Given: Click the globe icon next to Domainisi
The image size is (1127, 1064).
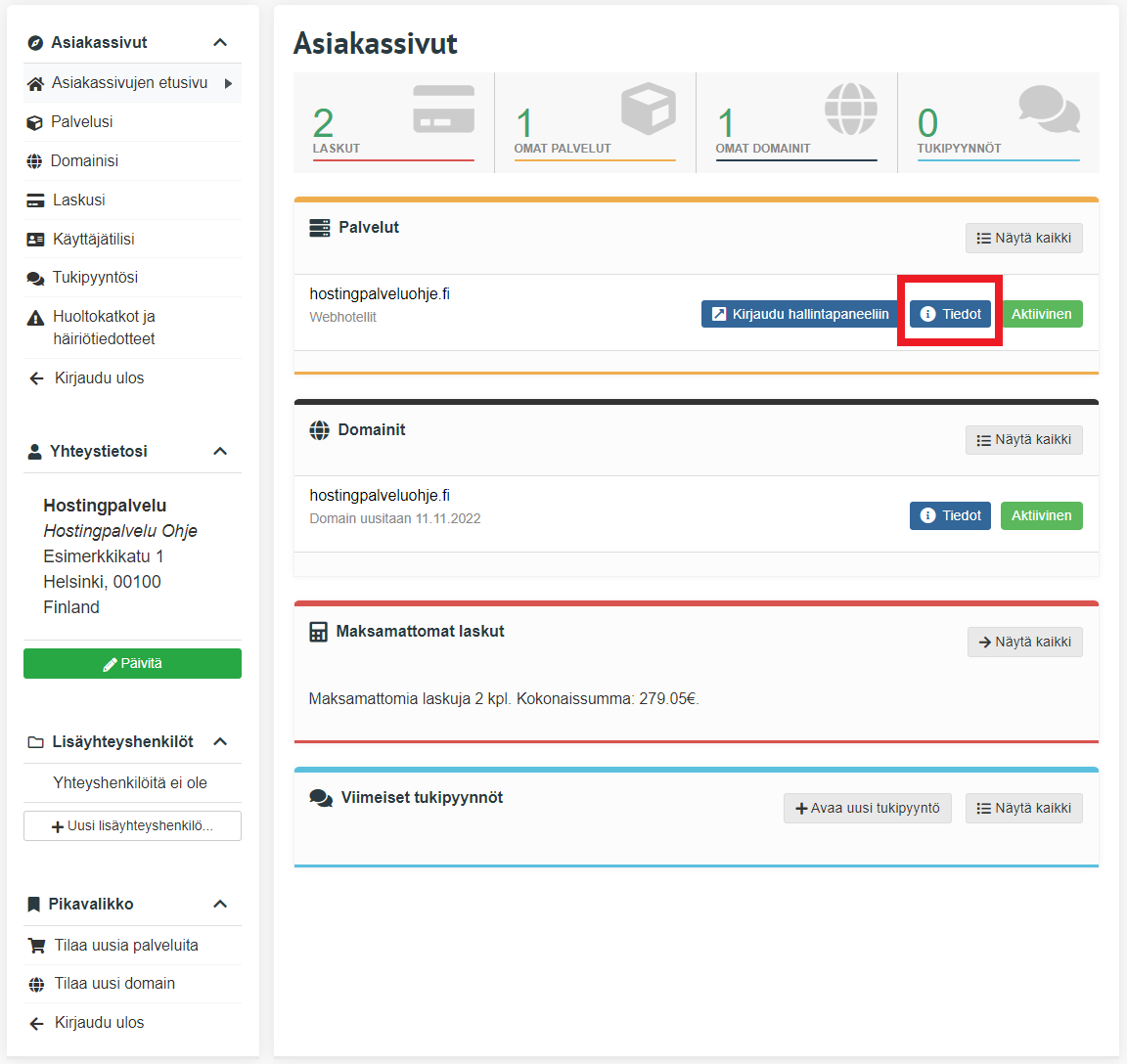Looking at the screenshot, I should coord(34,161).
